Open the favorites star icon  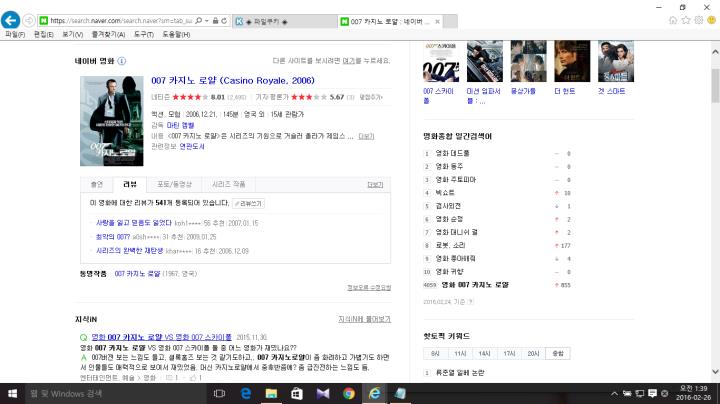(686, 20)
